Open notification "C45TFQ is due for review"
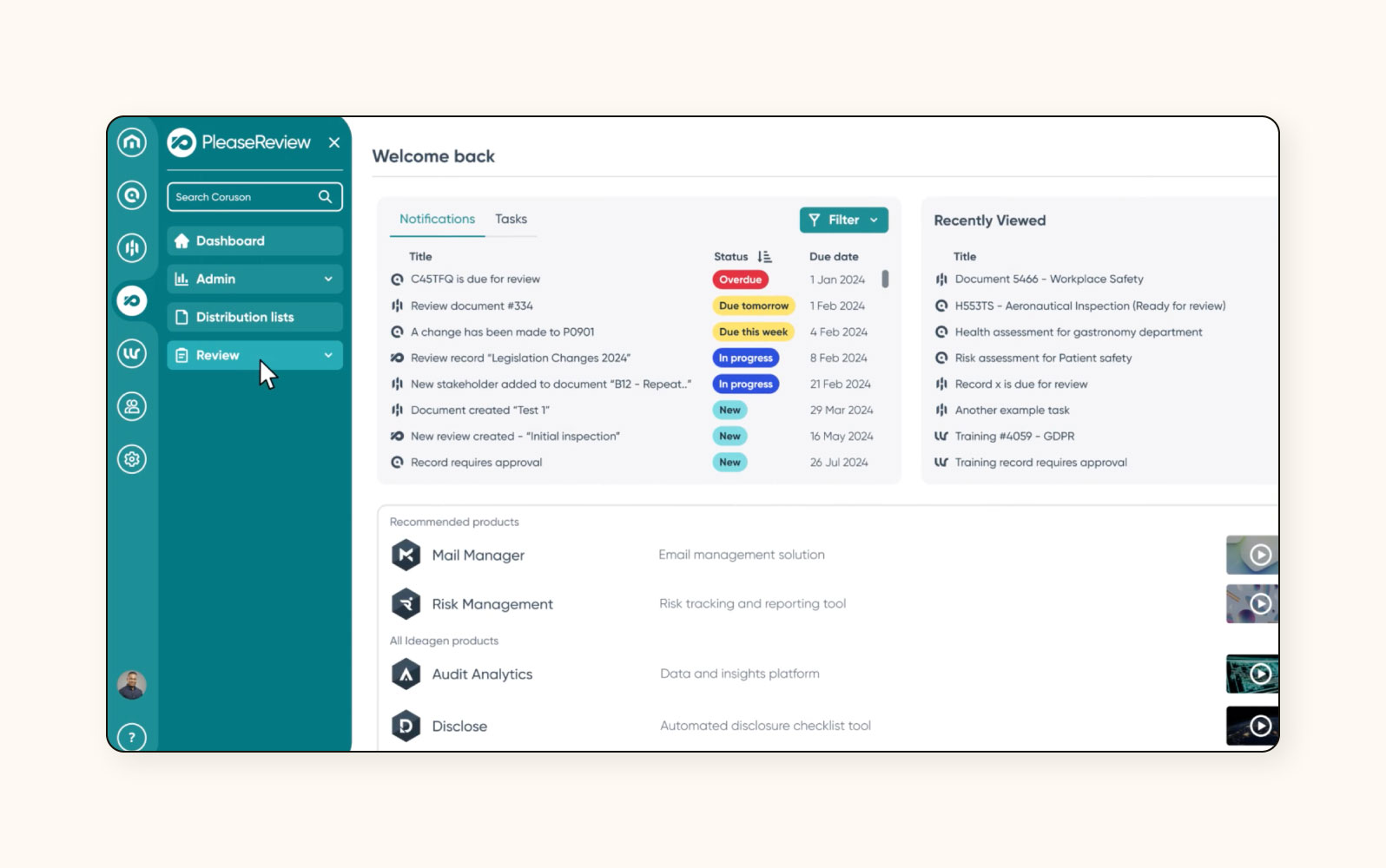This screenshot has height=868, width=1386. click(x=475, y=279)
